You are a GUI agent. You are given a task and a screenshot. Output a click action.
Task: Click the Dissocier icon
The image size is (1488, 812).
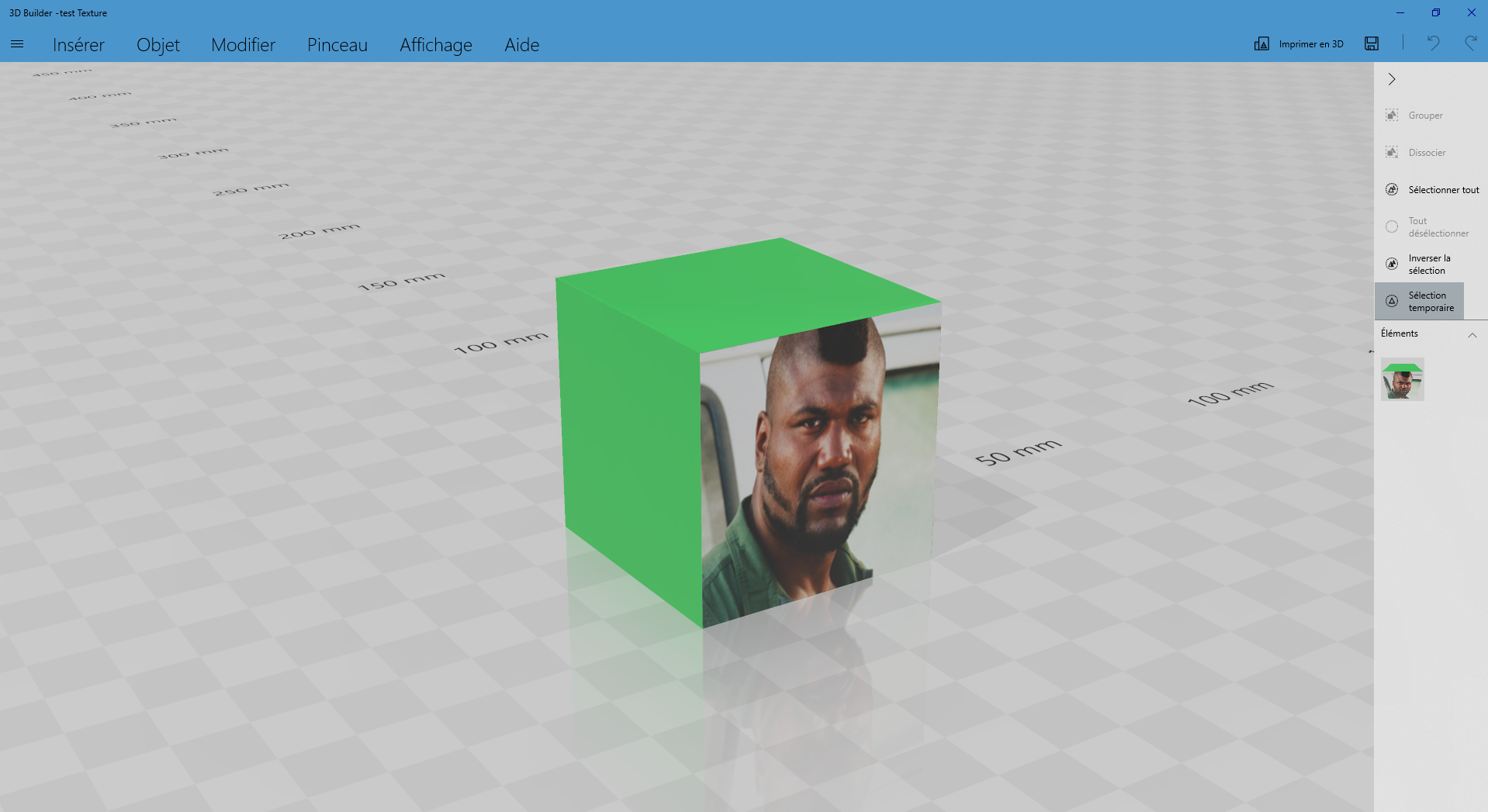[1392, 152]
